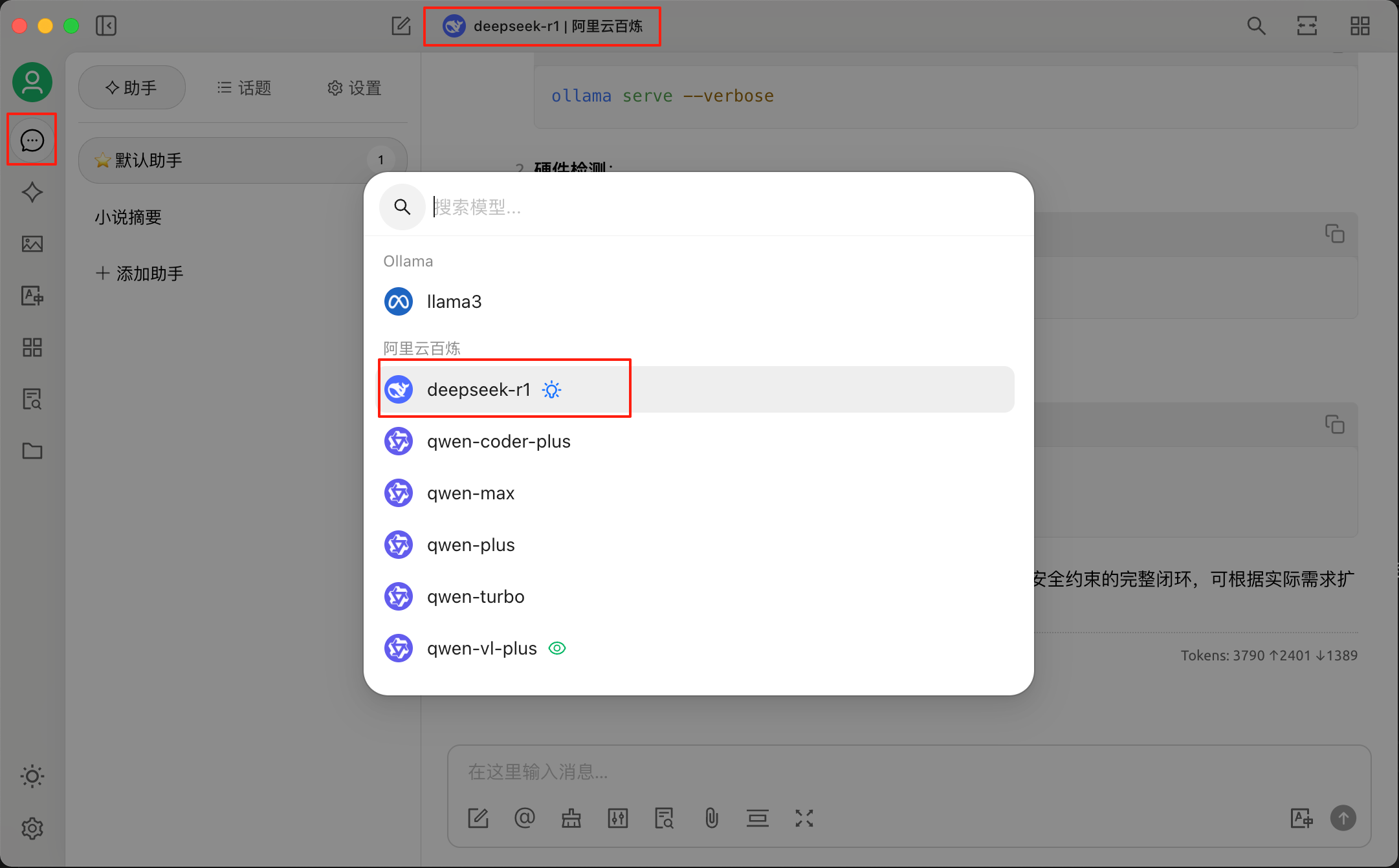Click the search icon in model popup

402,207
